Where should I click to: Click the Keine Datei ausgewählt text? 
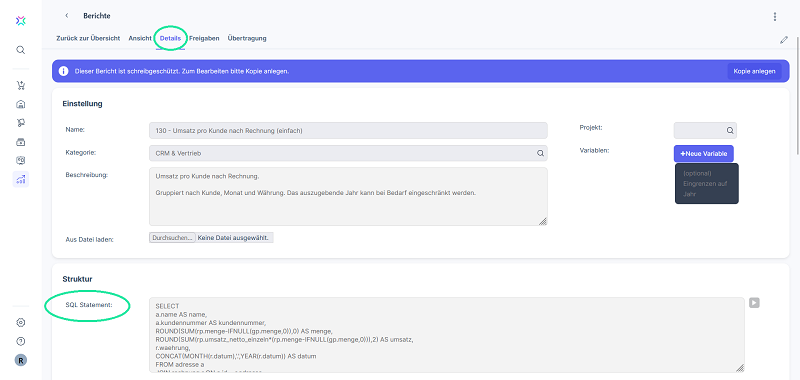pos(233,238)
